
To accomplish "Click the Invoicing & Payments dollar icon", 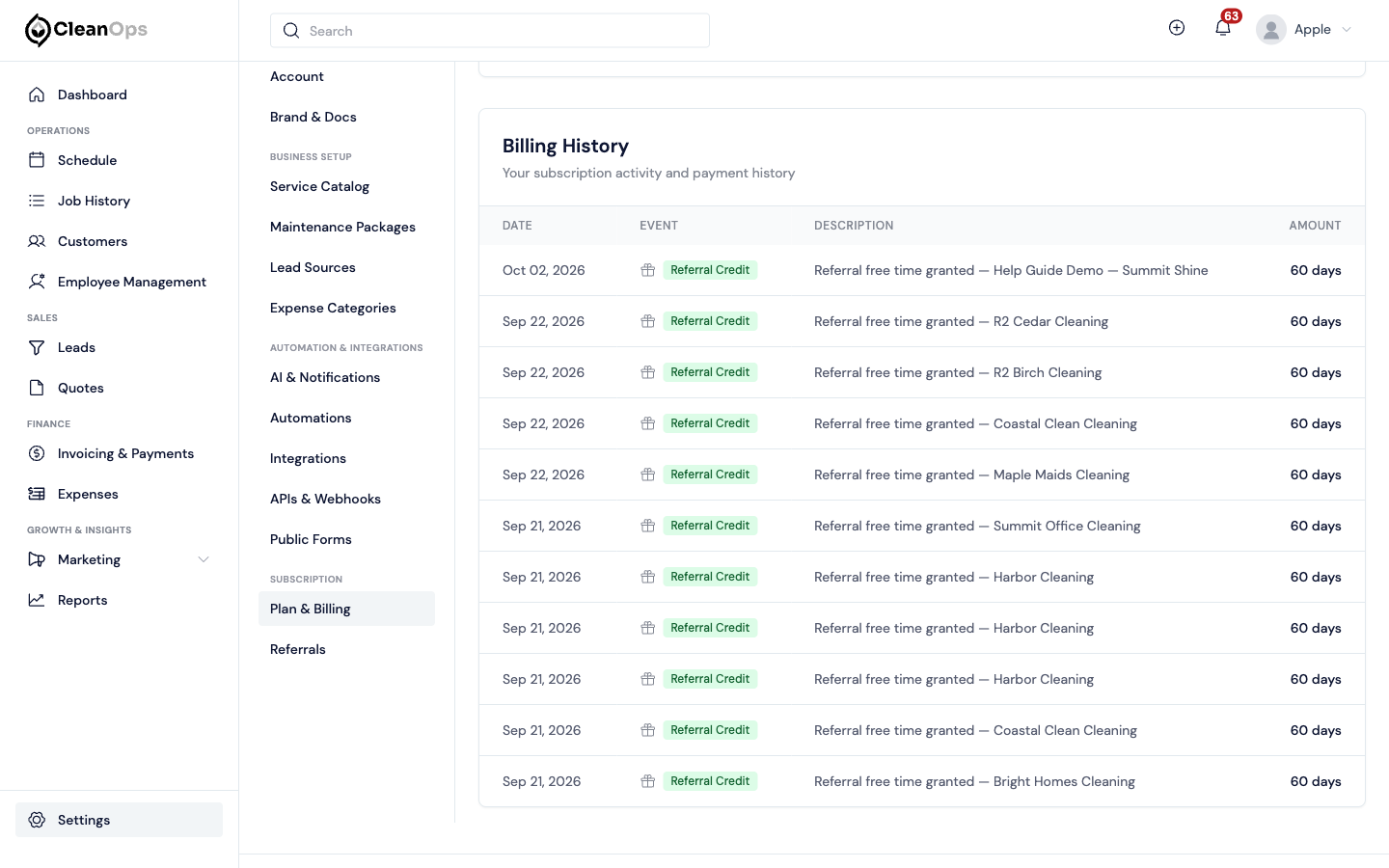I will 37,453.
